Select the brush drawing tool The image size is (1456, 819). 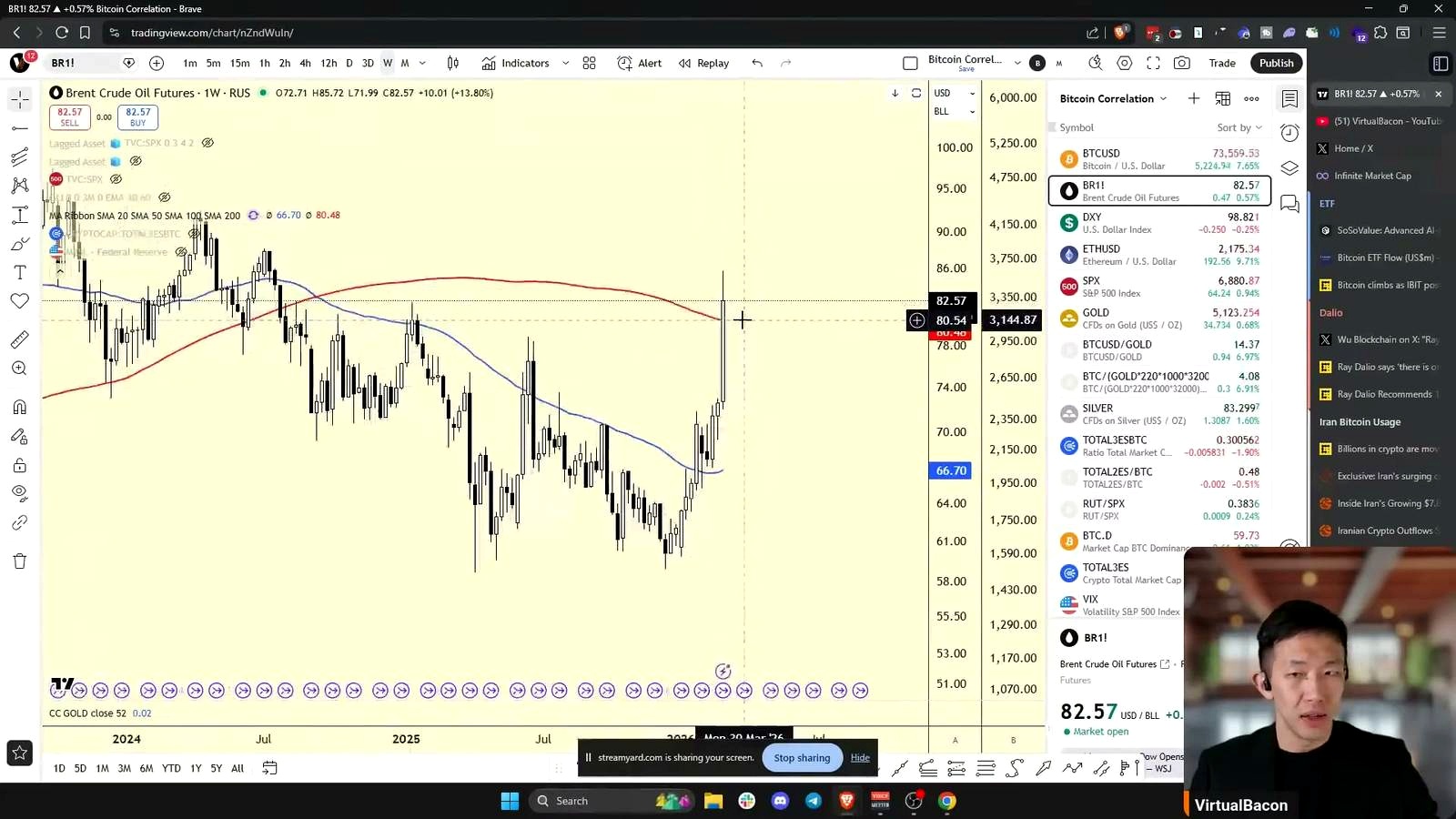pos(20,244)
